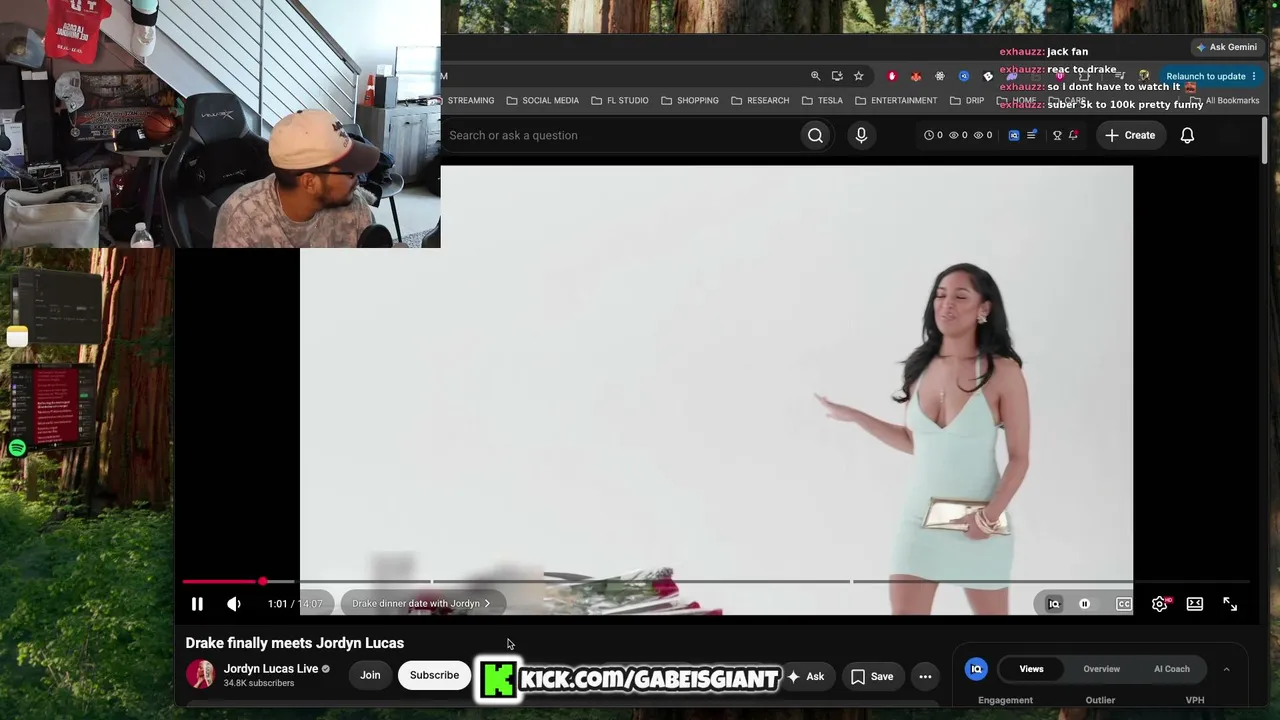This screenshot has width=1280, height=720.
Task: Open the Jordyn Lucas Live channel name link
Action: (x=271, y=669)
